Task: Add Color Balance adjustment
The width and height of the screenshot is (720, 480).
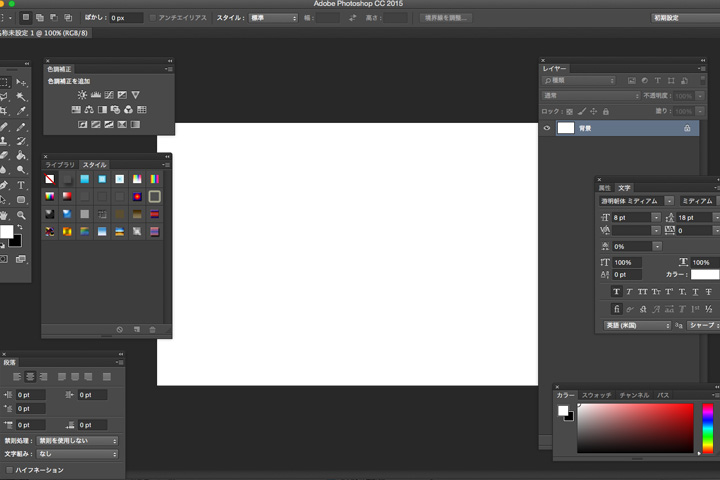Action: 89,109
